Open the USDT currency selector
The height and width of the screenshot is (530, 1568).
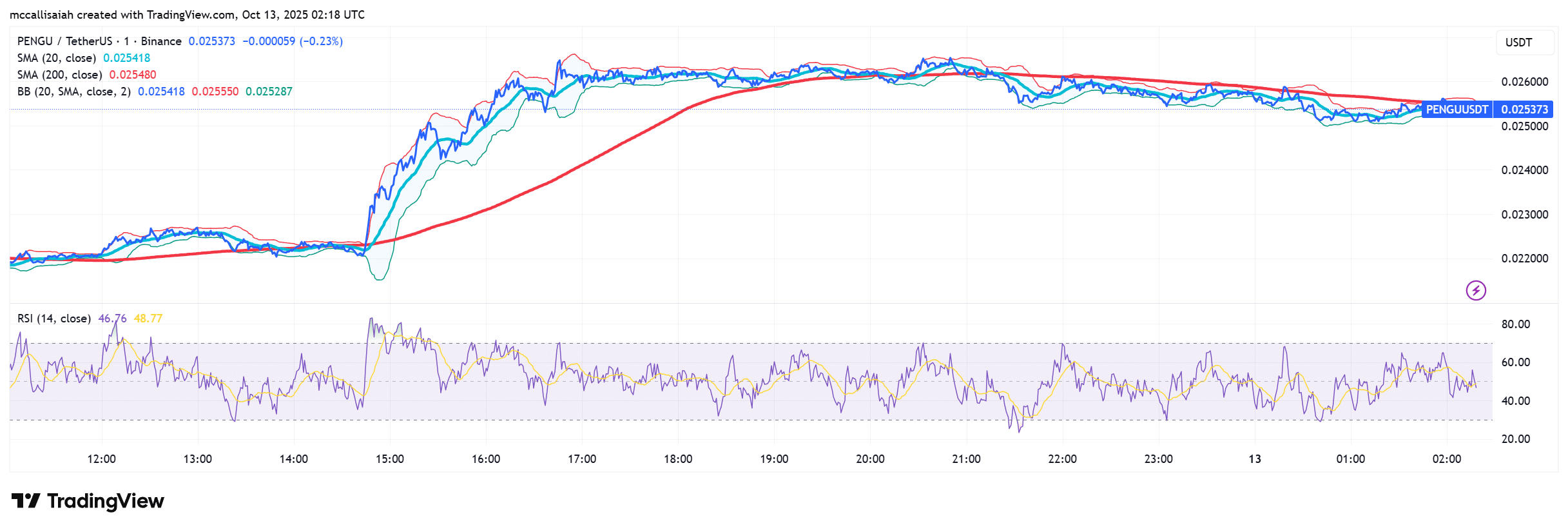(x=1518, y=43)
